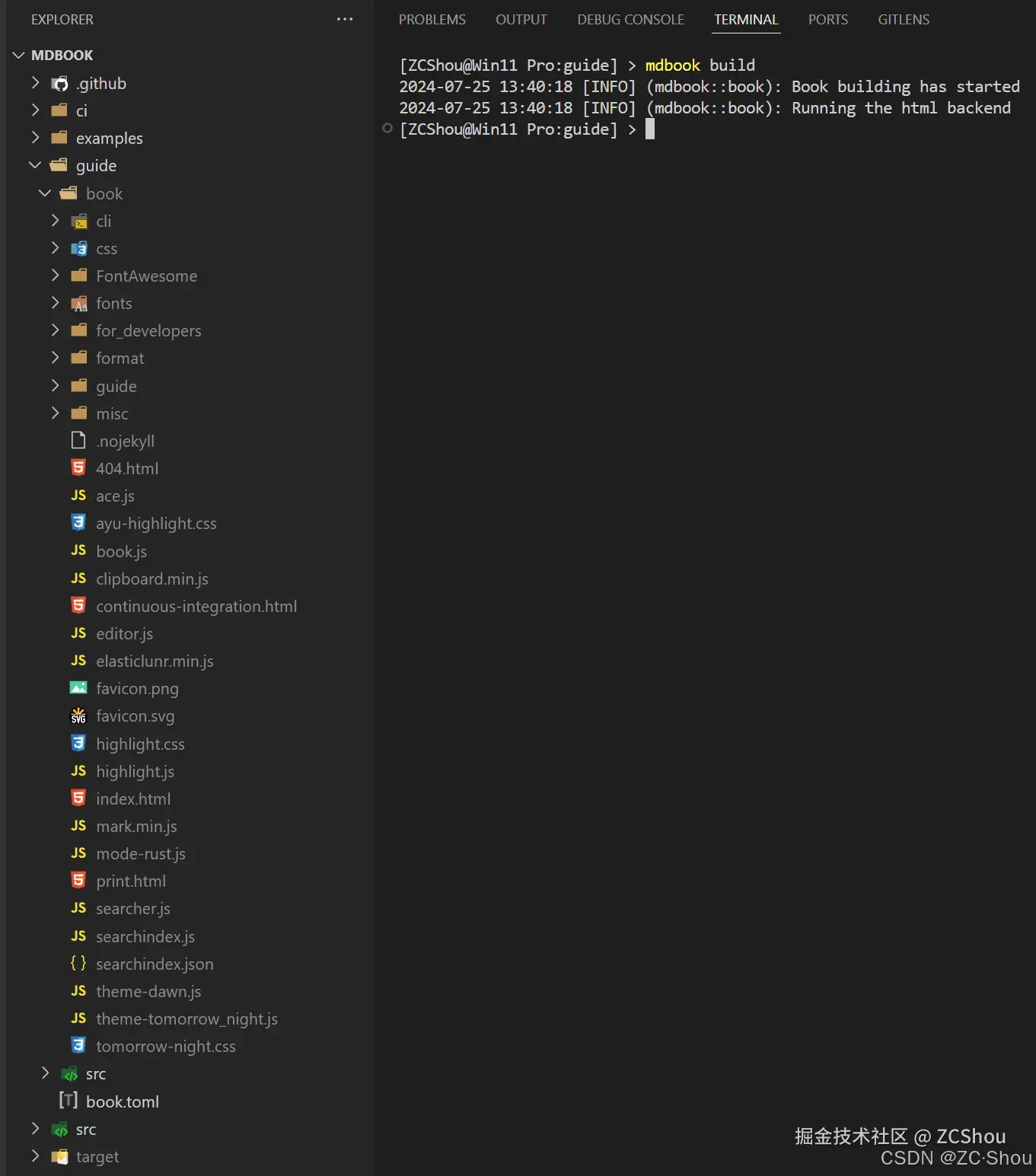Screen dimensions: 1036x1176
Task: Click the TOML icon beside book.toml
Action: pos(69,1101)
